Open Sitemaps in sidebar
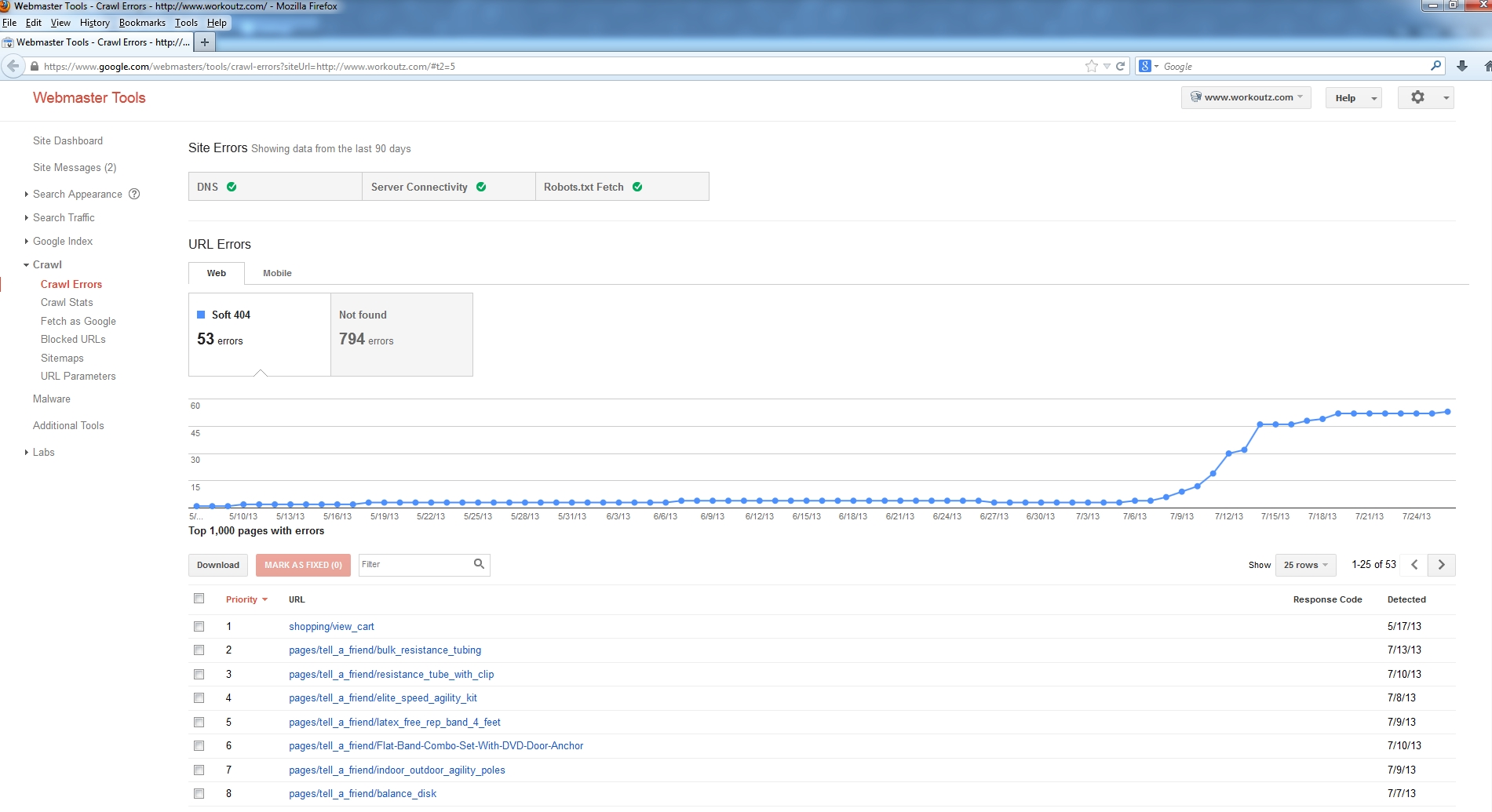This screenshot has width=1492, height=812. [x=62, y=358]
